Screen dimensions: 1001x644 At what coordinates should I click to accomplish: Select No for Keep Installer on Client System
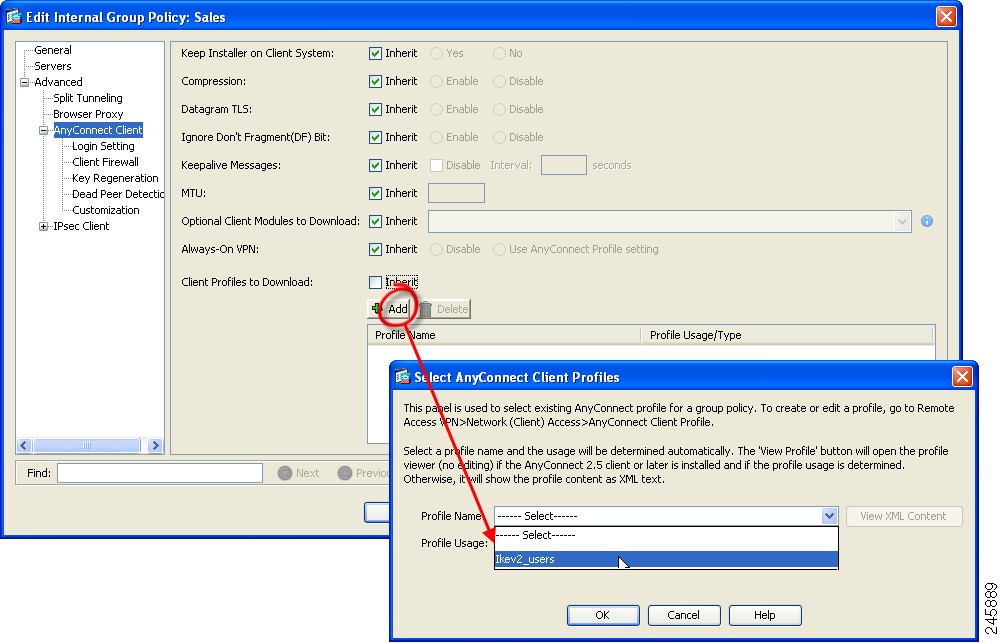pyautogui.click(x=499, y=54)
